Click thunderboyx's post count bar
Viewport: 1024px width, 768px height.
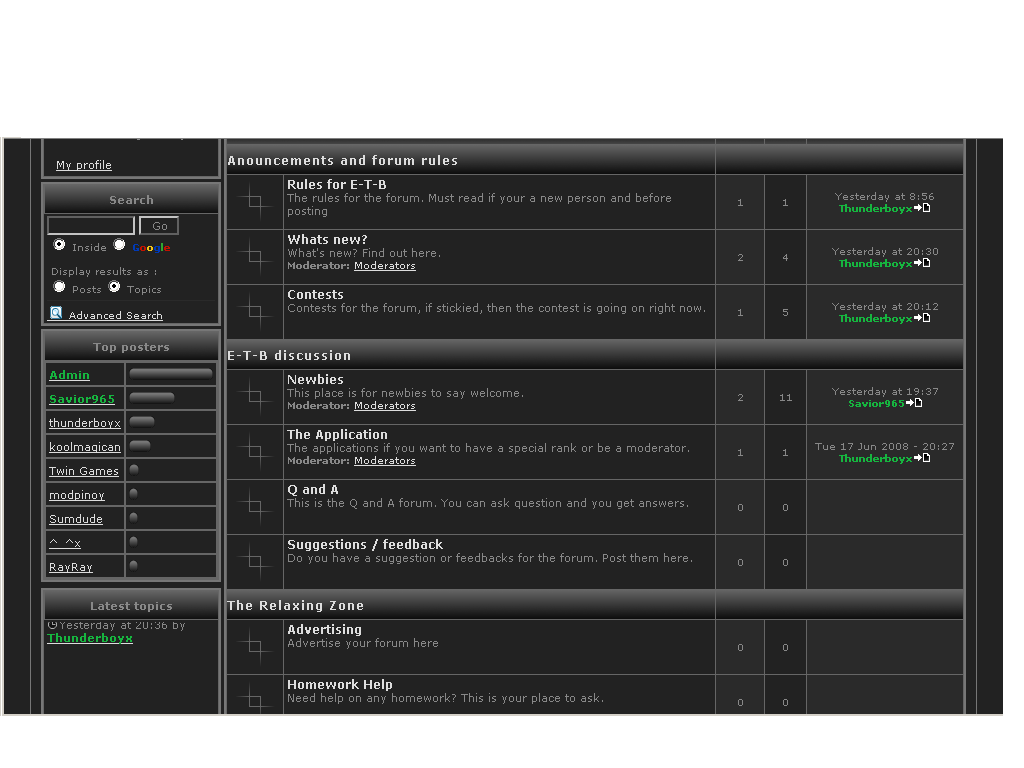pyautogui.click(x=142, y=422)
